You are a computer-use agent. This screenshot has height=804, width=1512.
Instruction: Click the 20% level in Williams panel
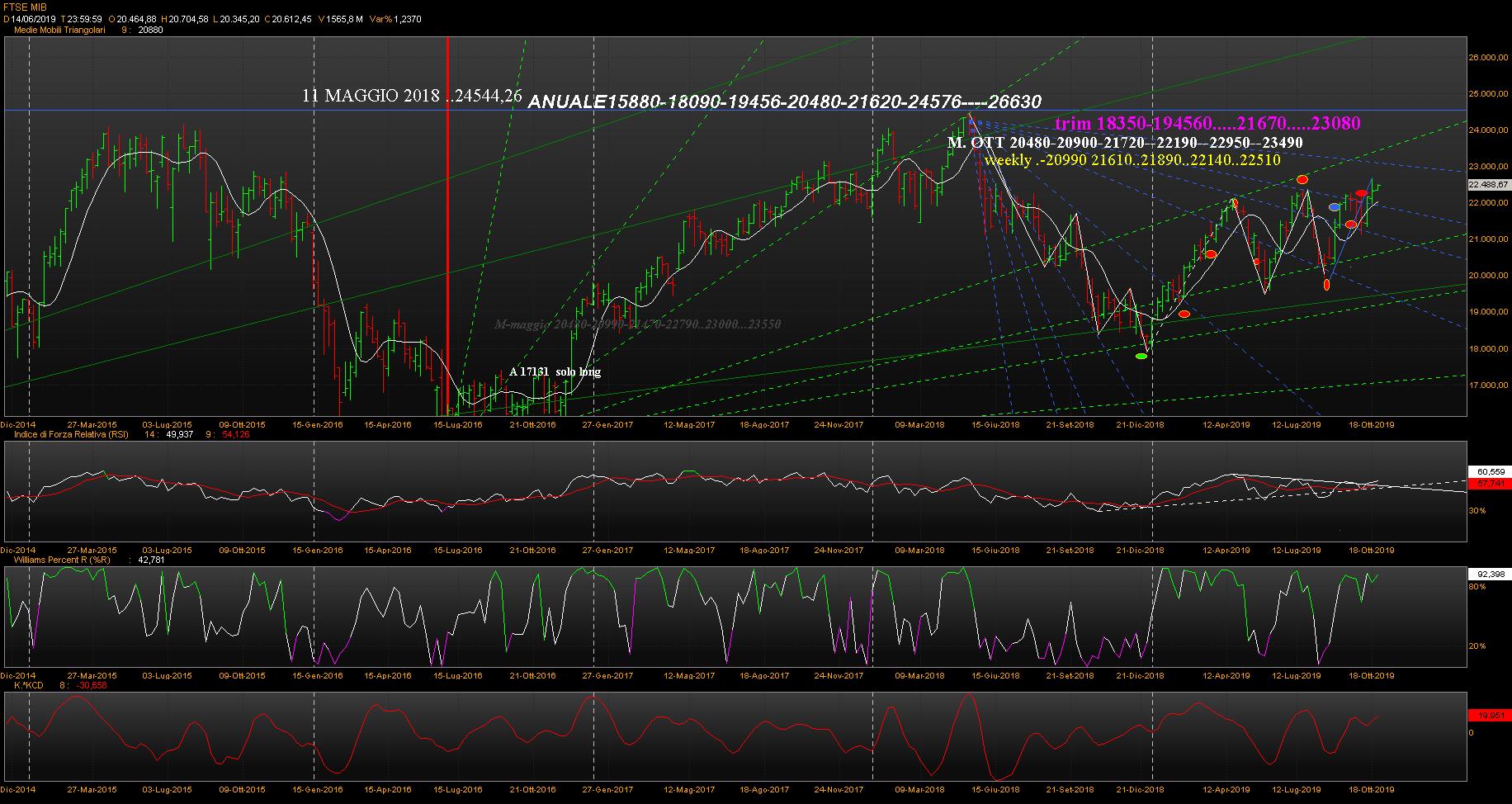point(1477,646)
